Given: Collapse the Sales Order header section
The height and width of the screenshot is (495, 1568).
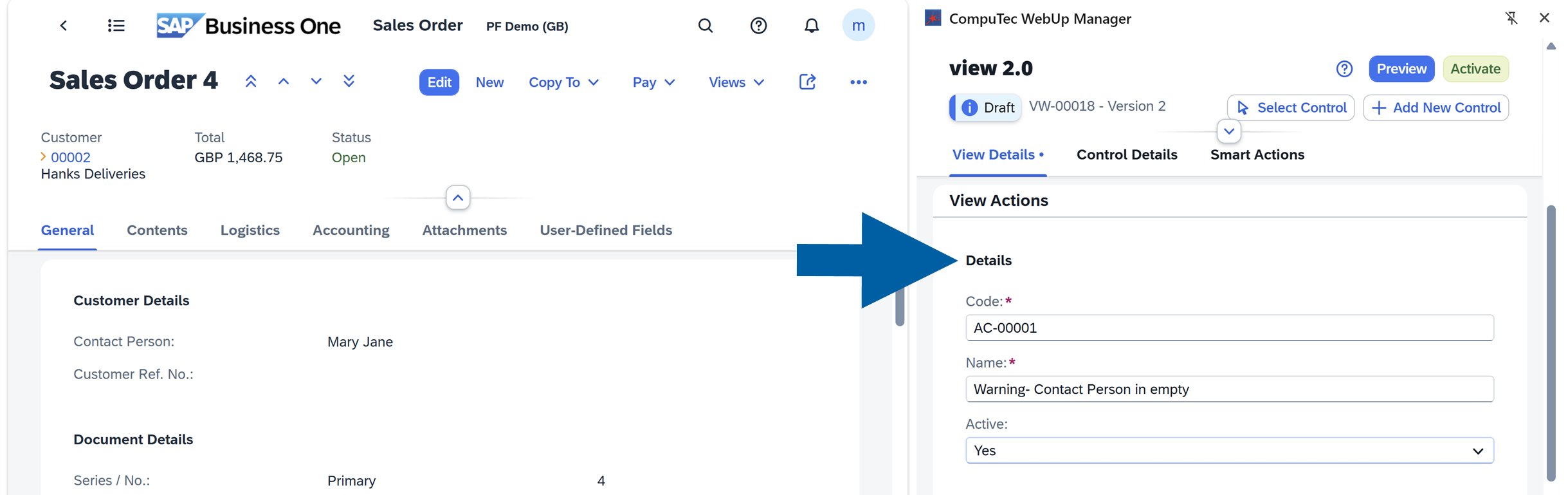Looking at the screenshot, I should [458, 198].
